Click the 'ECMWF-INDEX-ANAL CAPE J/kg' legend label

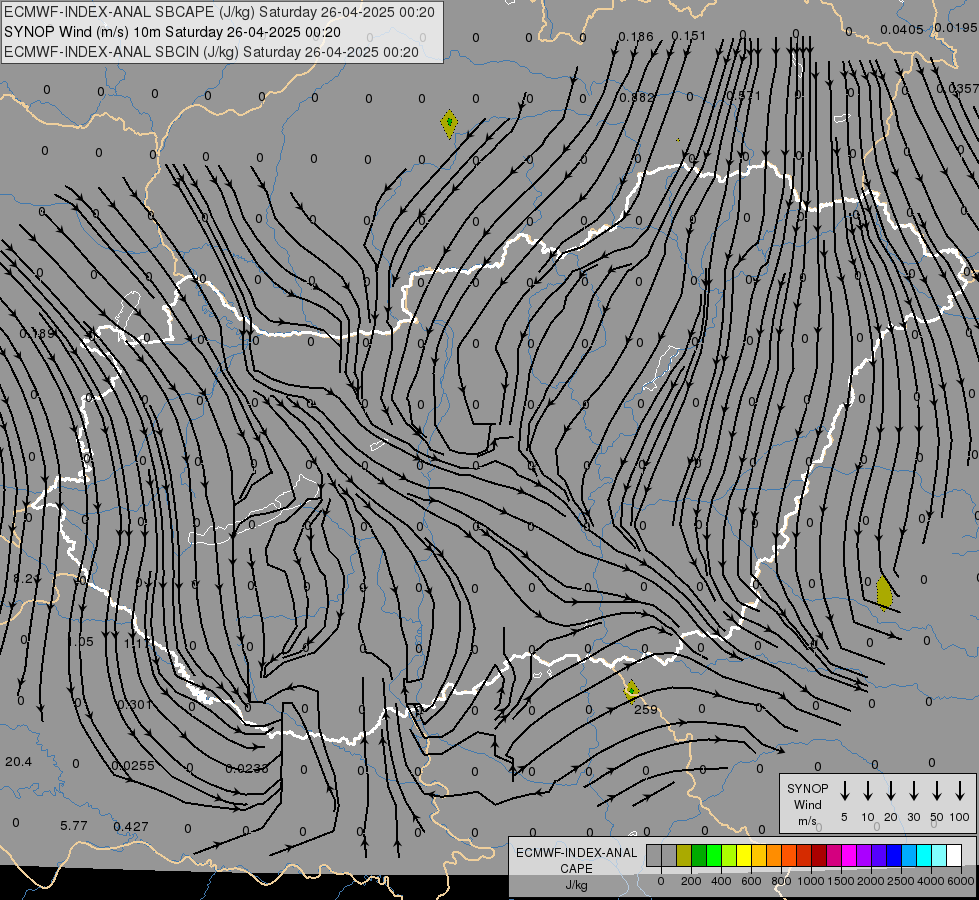(x=576, y=869)
